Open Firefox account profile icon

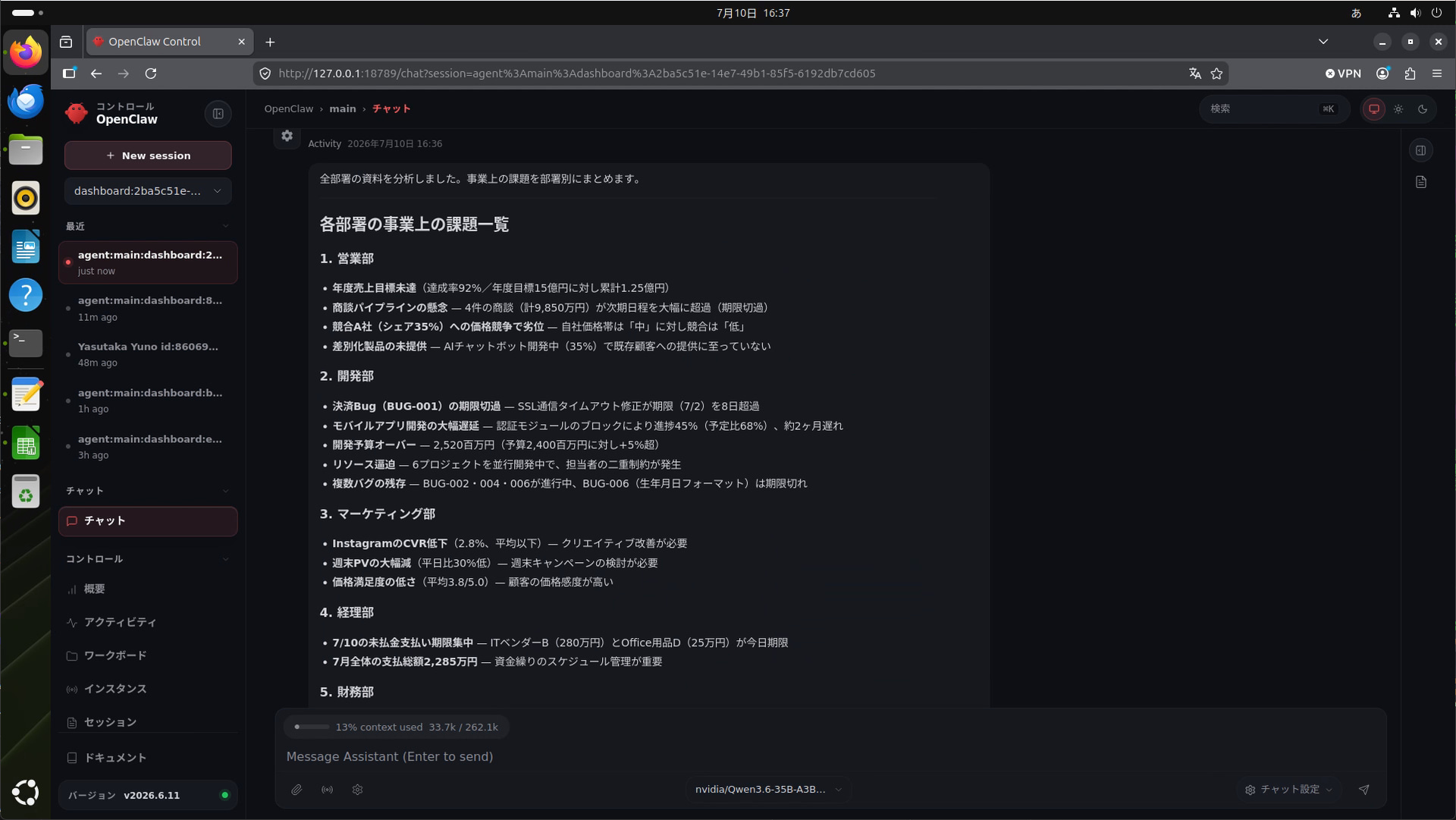[1383, 74]
